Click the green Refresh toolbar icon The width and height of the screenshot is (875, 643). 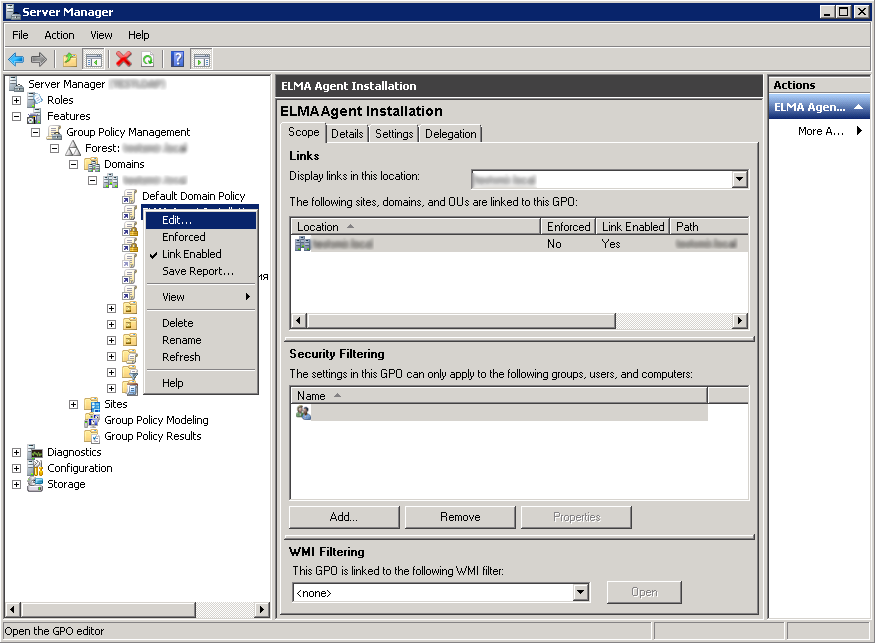tap(147, 60)
